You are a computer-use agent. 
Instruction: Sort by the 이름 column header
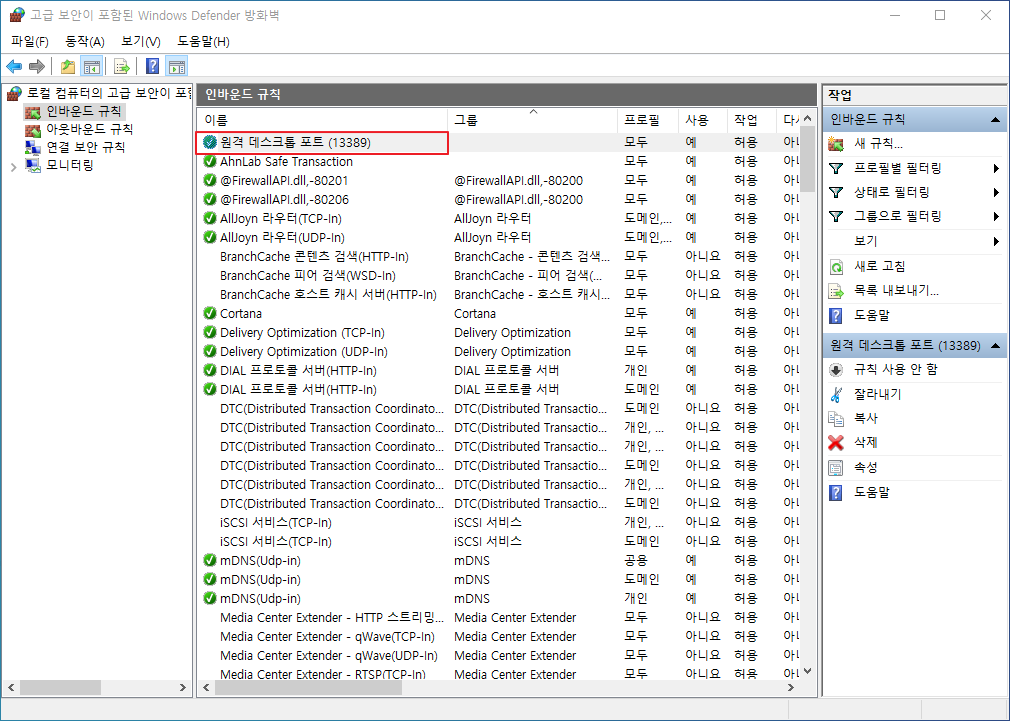tap(323, 120)
